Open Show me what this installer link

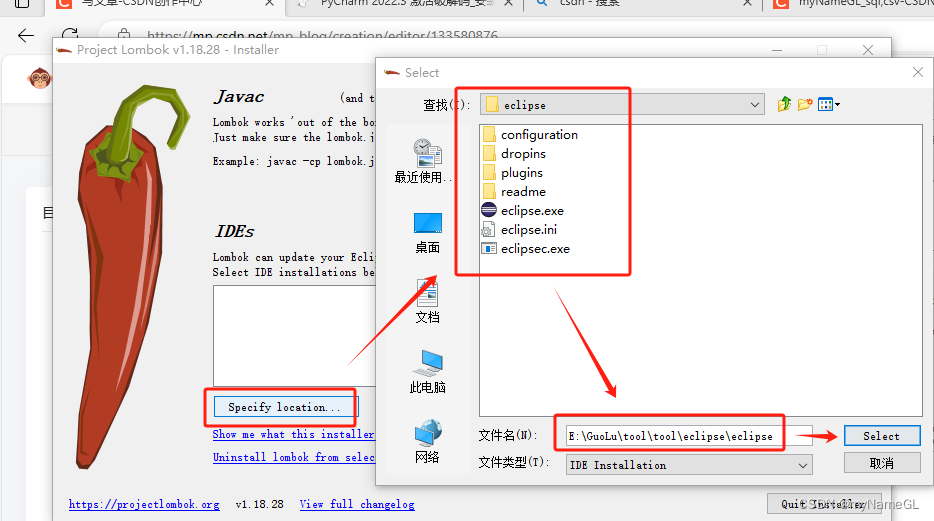click(x=294, y=435)
